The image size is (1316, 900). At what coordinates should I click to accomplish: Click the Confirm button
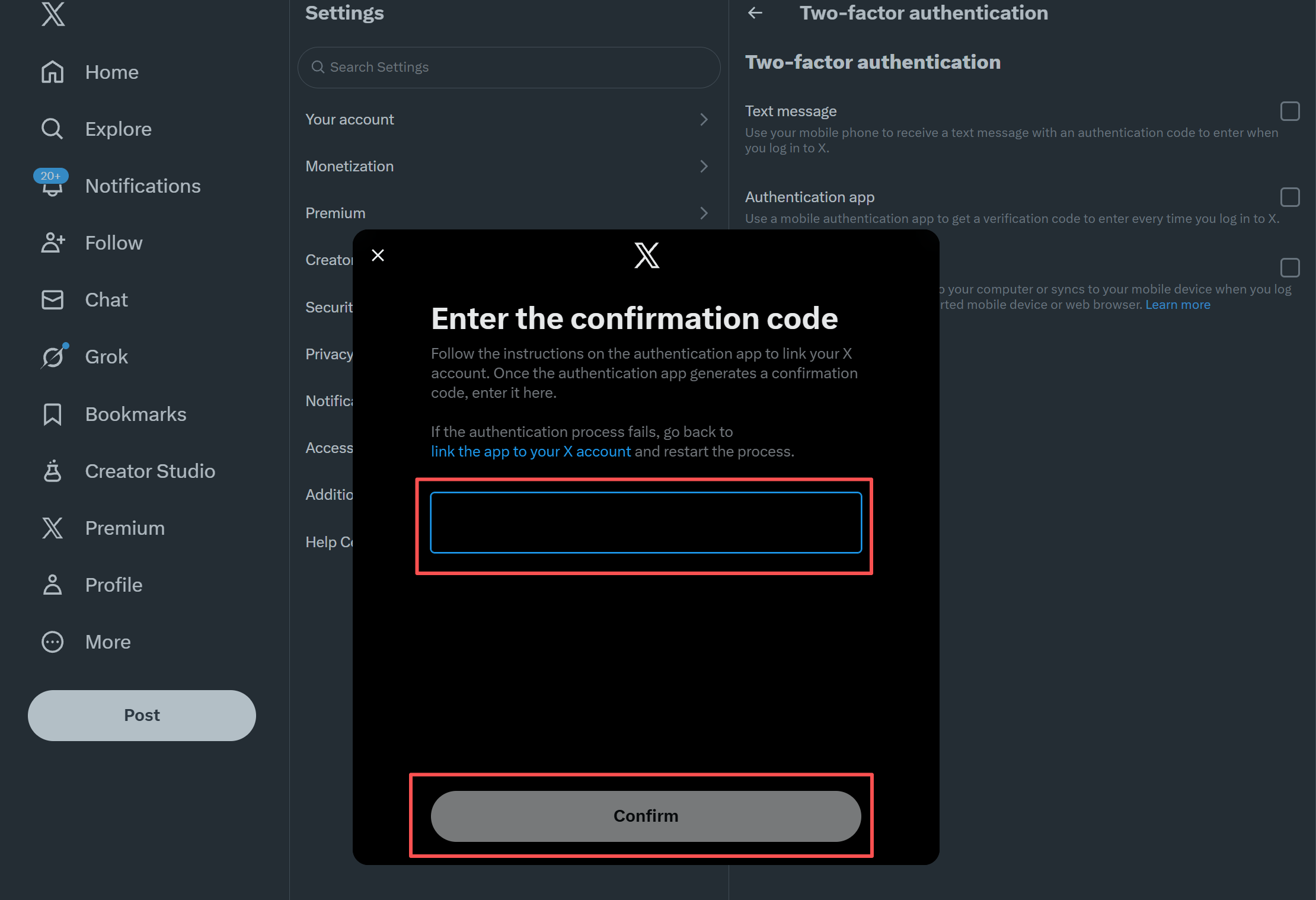point(646,816)
